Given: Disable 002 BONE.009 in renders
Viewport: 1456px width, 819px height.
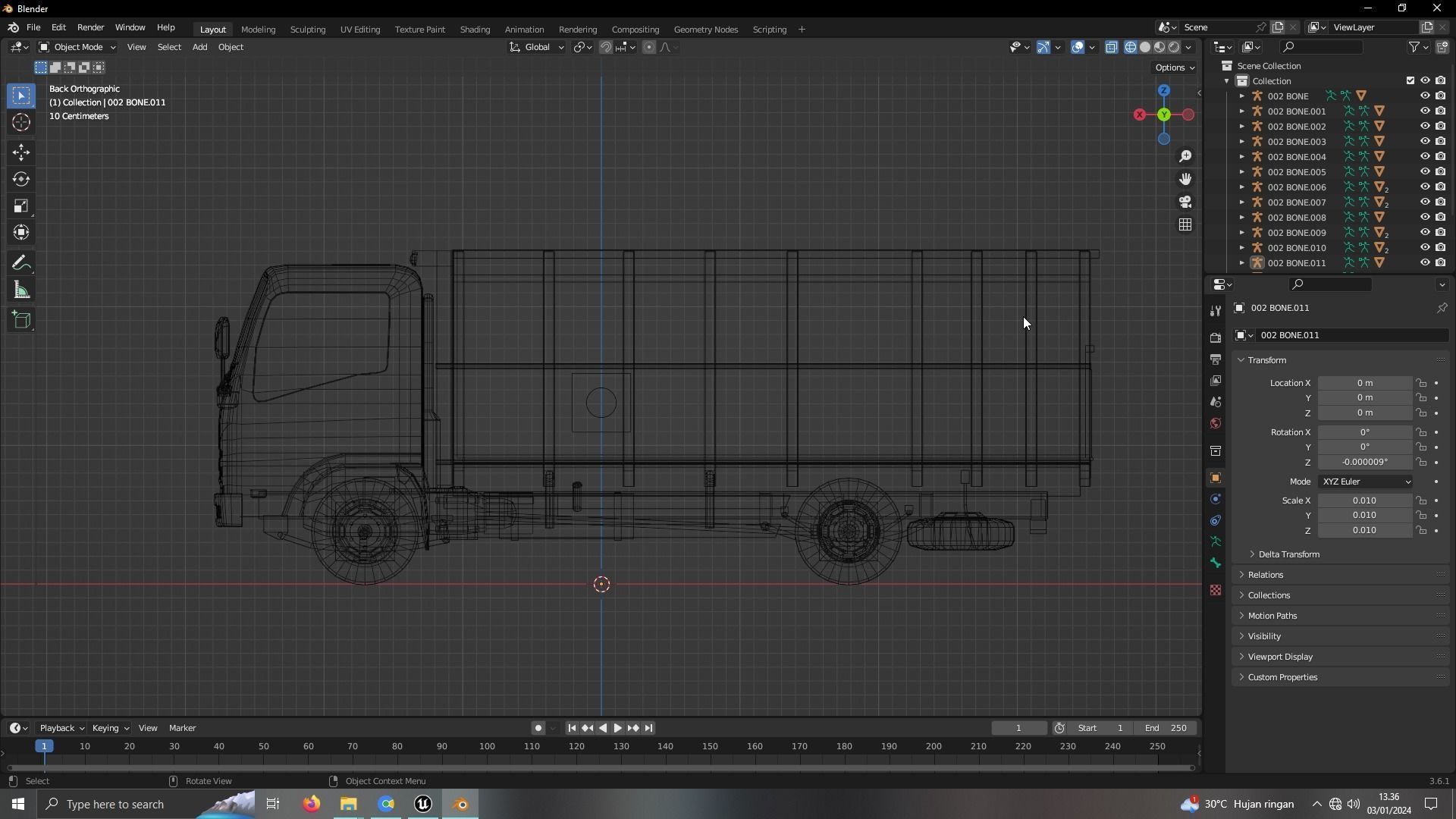Looking at the screenshot, I should (x=1440, y=232).
